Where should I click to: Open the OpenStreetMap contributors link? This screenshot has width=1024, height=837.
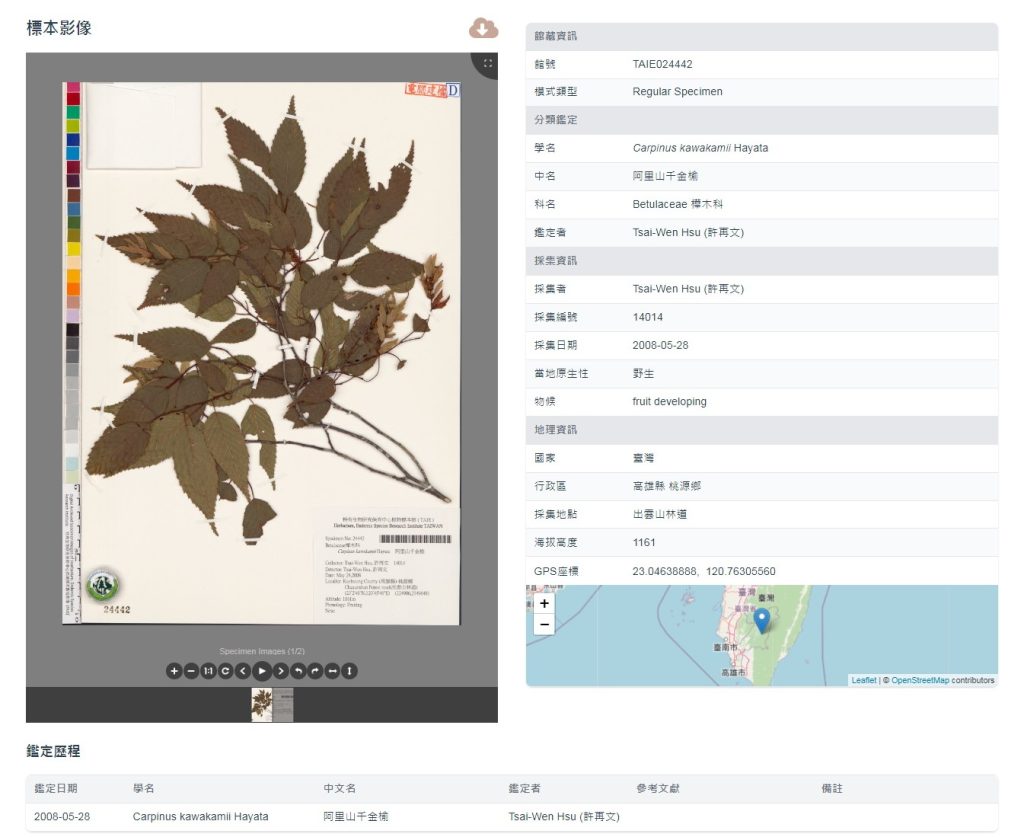coord(919,680)
